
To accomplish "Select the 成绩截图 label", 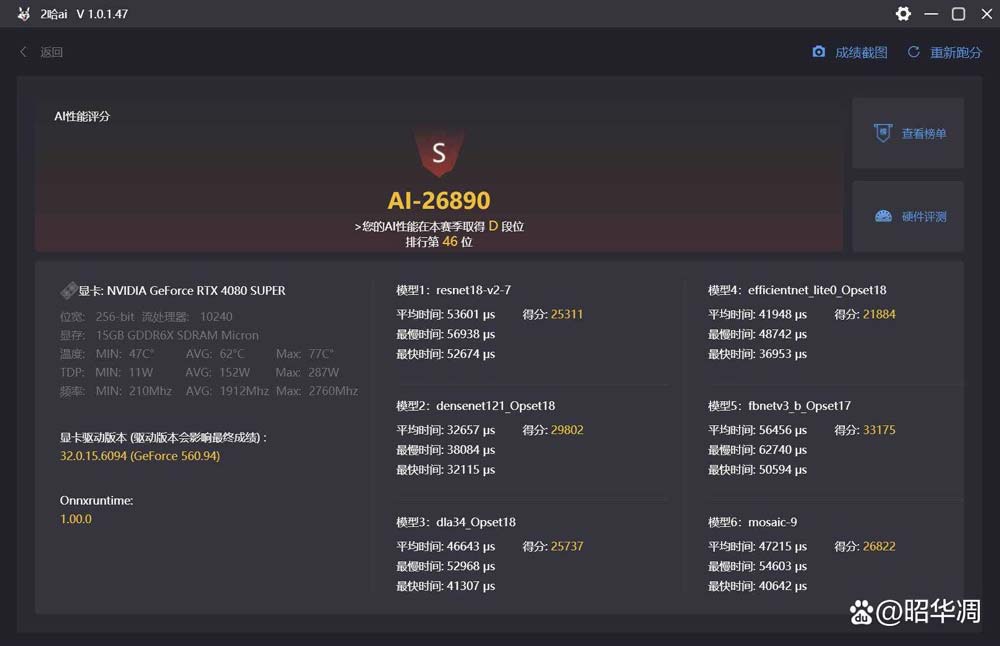I will [861, 52].
